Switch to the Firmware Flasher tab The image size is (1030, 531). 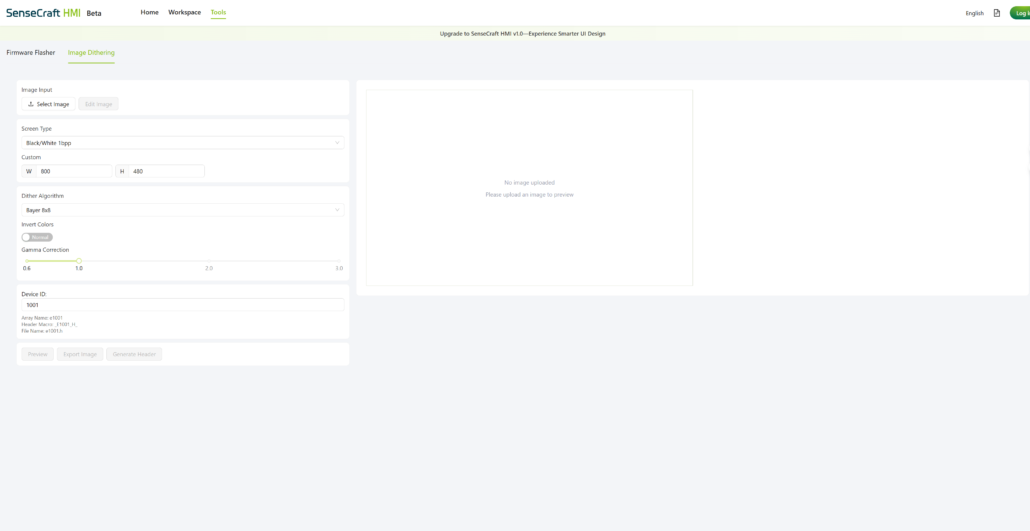click(31, 52)
